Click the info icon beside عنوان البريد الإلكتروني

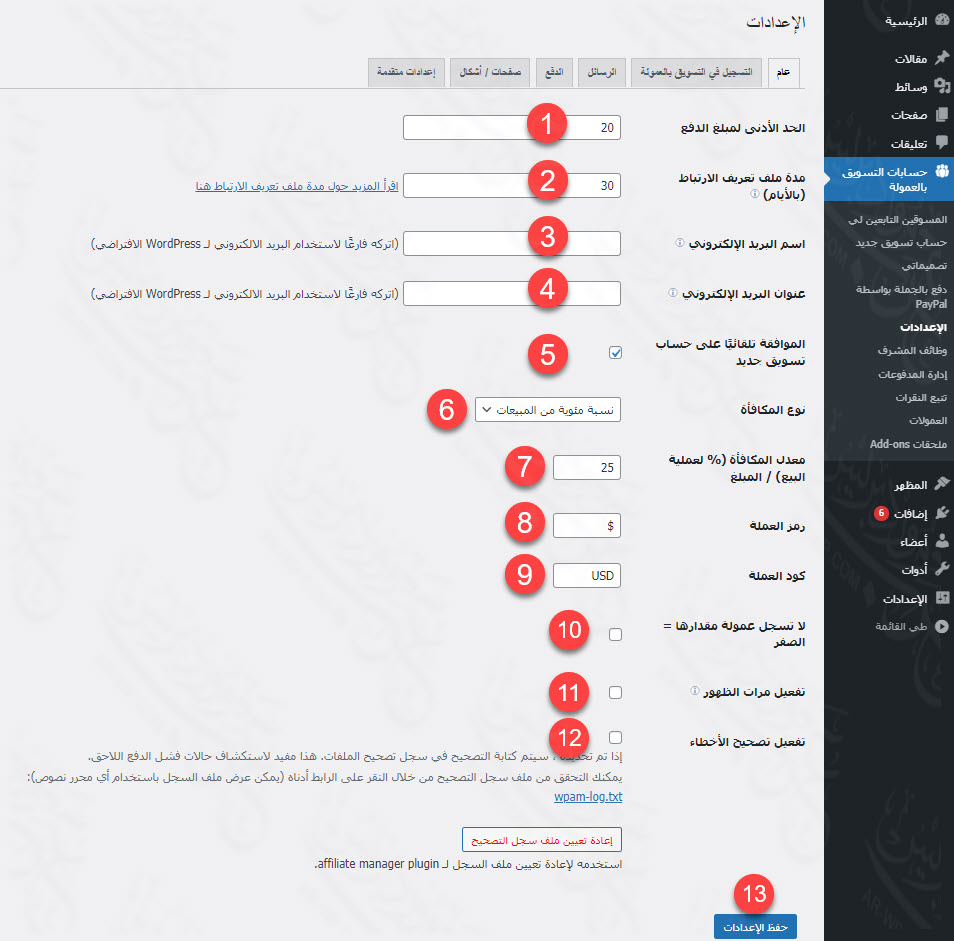672,293
